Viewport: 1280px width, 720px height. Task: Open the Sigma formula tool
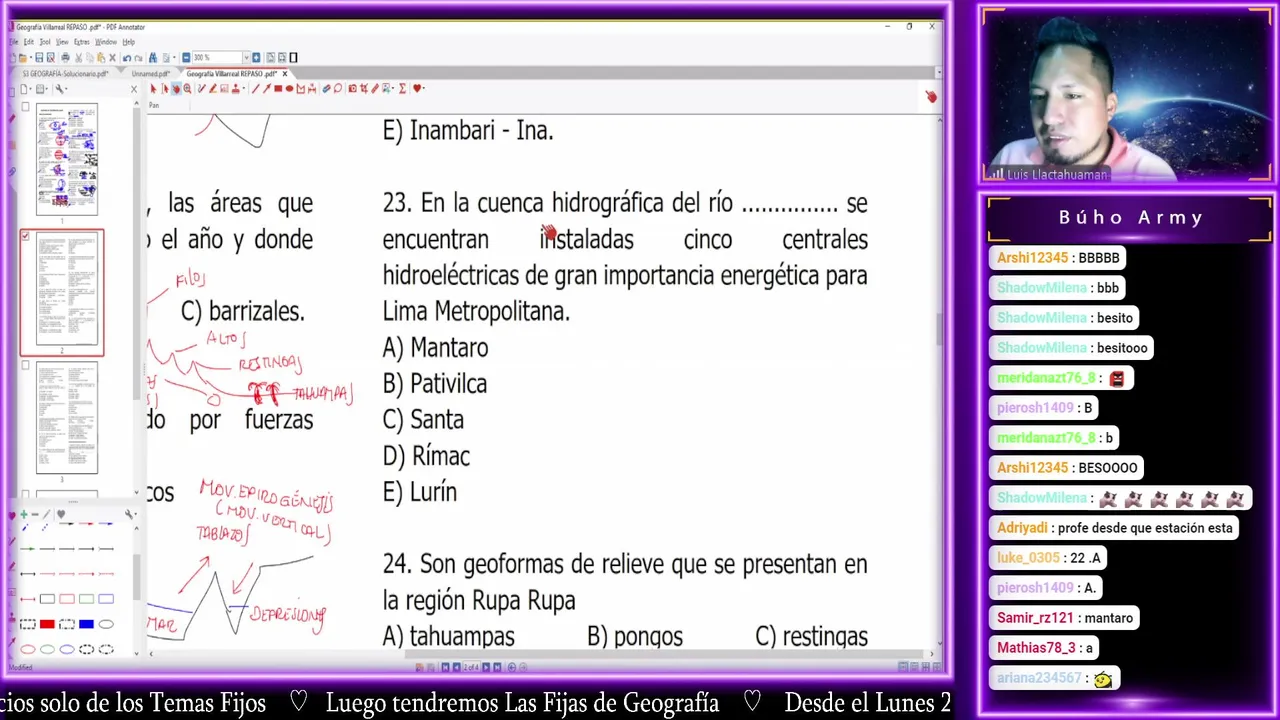click(x=402, y=89)
